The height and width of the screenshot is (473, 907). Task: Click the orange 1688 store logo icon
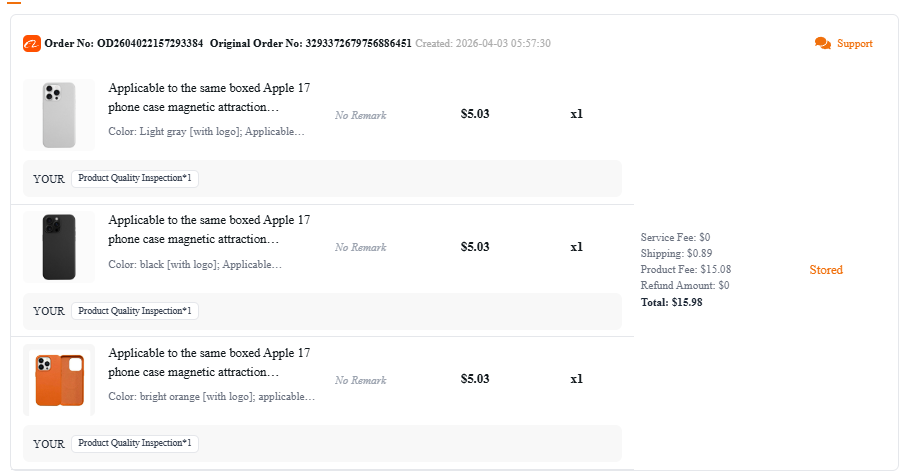point(32,43)
